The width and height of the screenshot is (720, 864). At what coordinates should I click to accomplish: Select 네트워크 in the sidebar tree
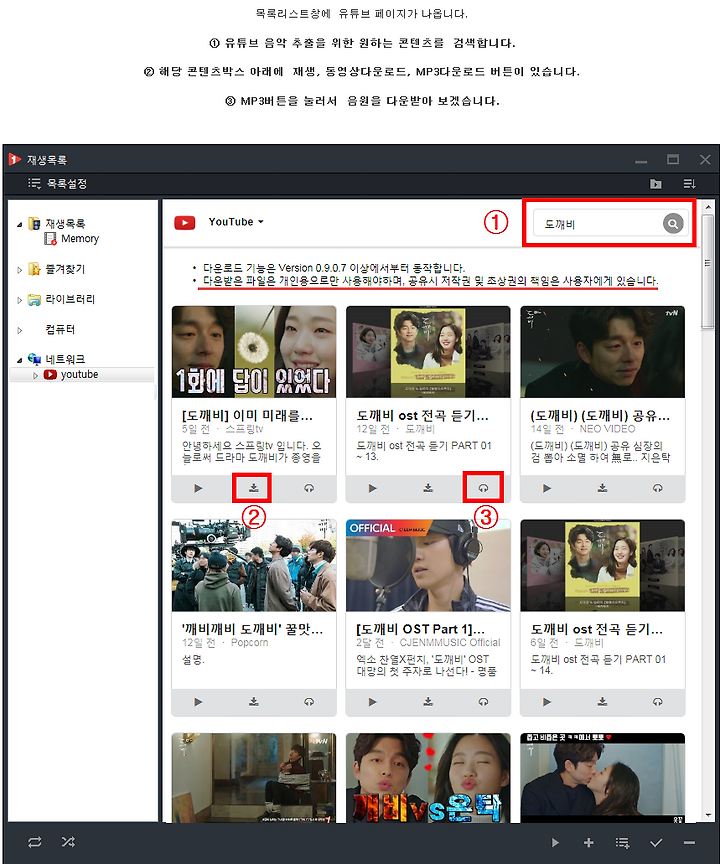57,359
